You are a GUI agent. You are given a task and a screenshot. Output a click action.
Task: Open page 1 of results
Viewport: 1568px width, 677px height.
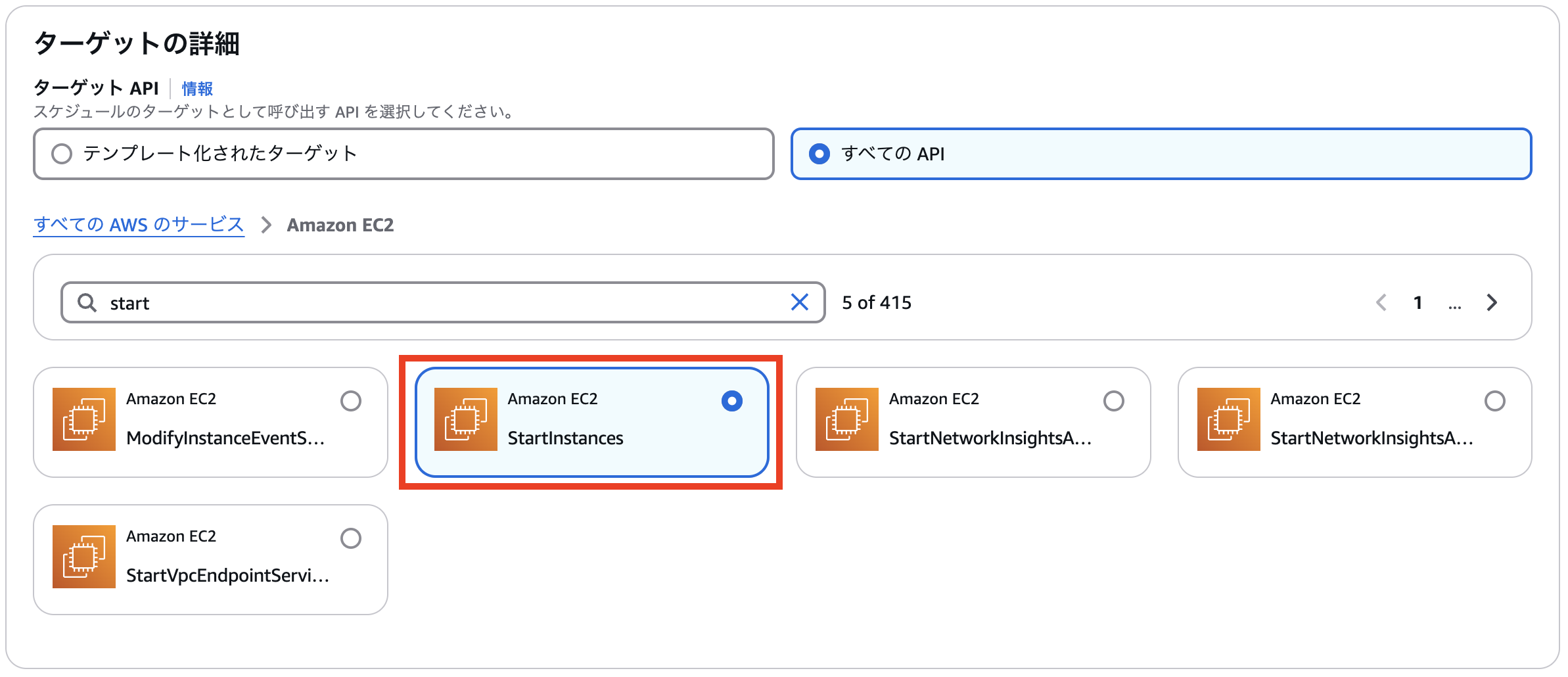[1418, 302]
